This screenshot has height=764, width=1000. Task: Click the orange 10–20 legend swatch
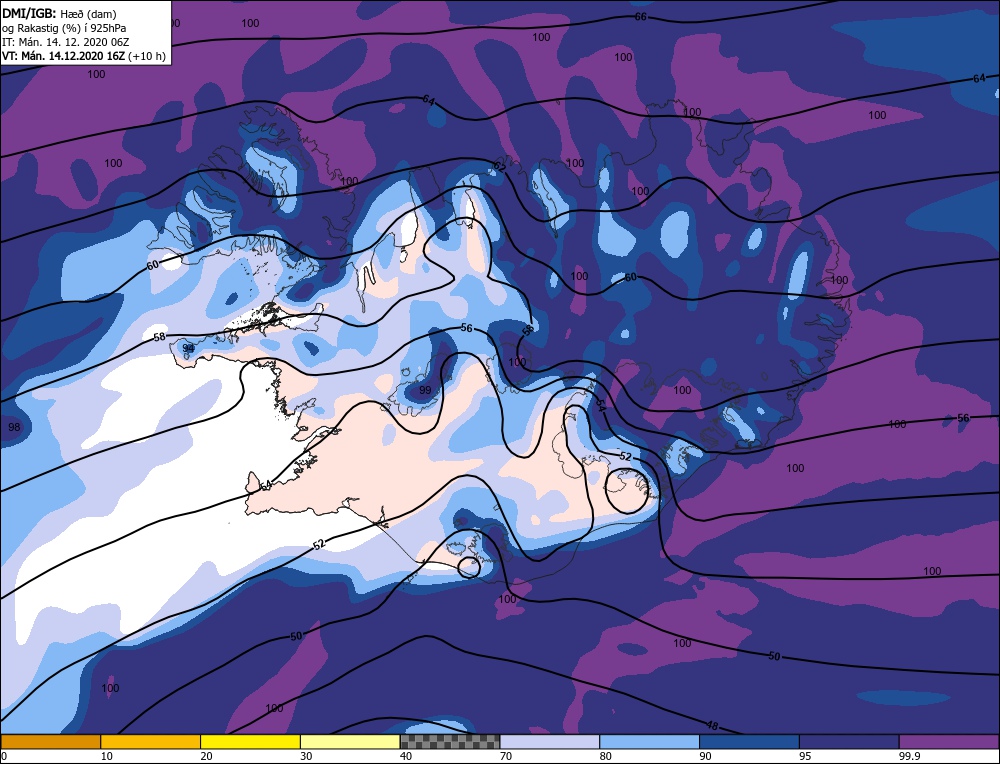151,741
